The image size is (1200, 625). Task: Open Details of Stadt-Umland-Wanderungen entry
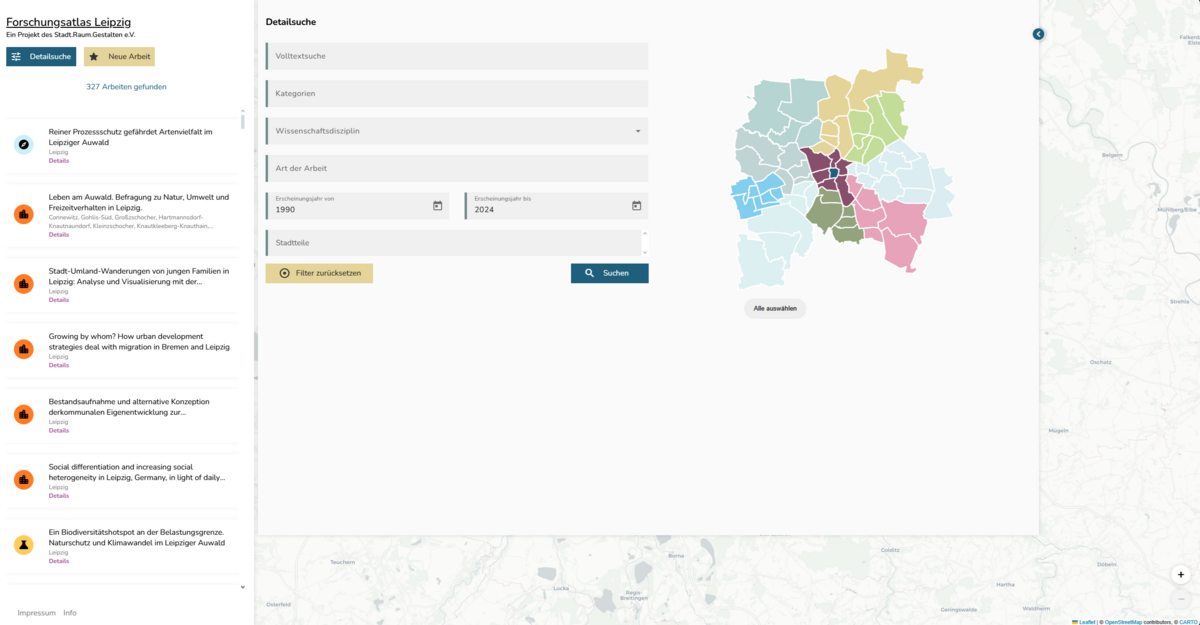(59, 300)
